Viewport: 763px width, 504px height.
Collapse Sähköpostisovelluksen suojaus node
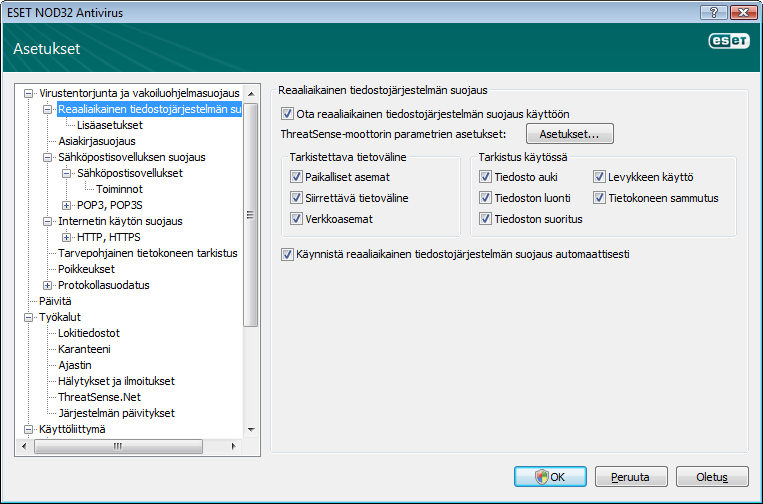coord(47,157)
